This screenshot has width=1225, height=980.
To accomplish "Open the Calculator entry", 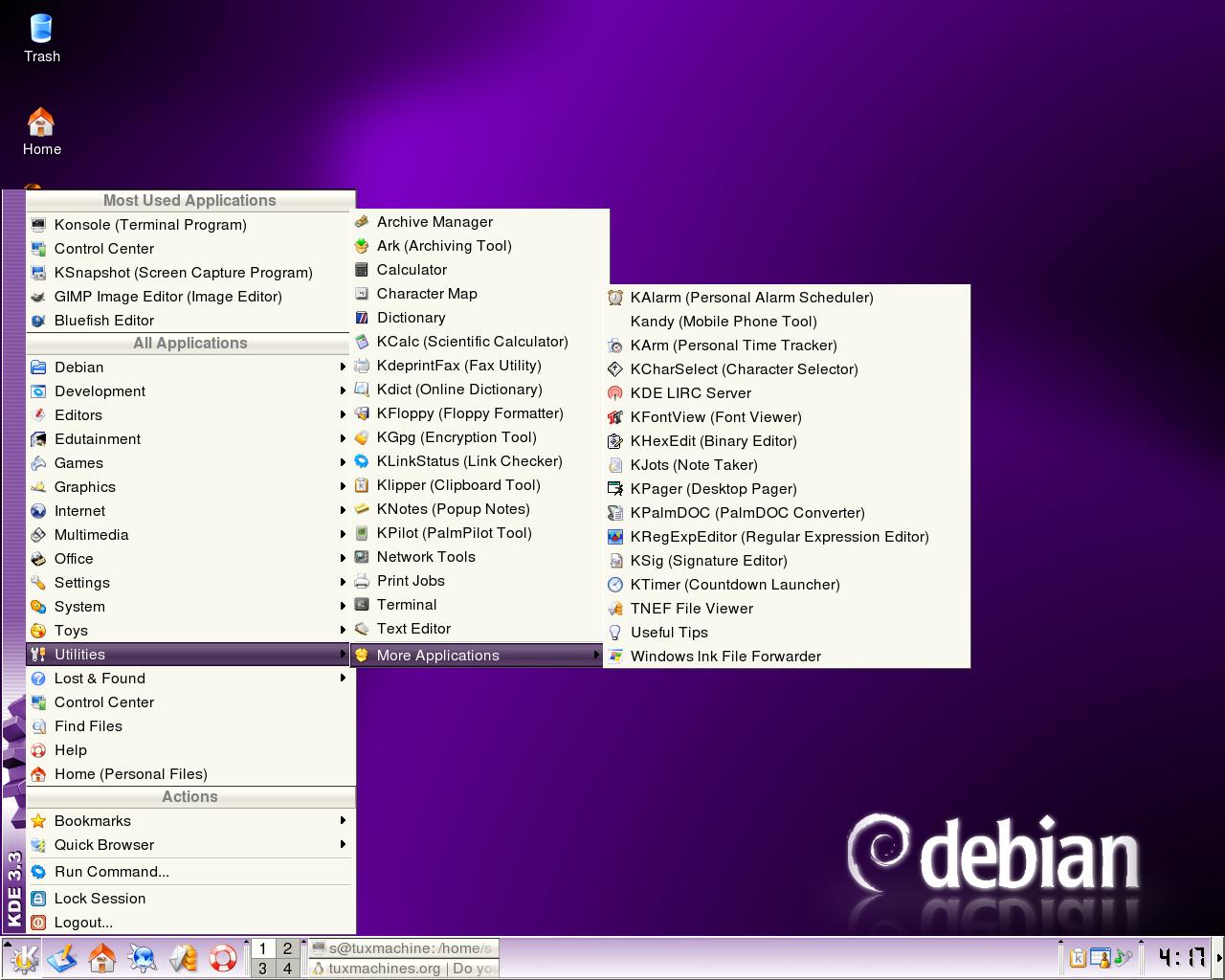I will (479, 270).
